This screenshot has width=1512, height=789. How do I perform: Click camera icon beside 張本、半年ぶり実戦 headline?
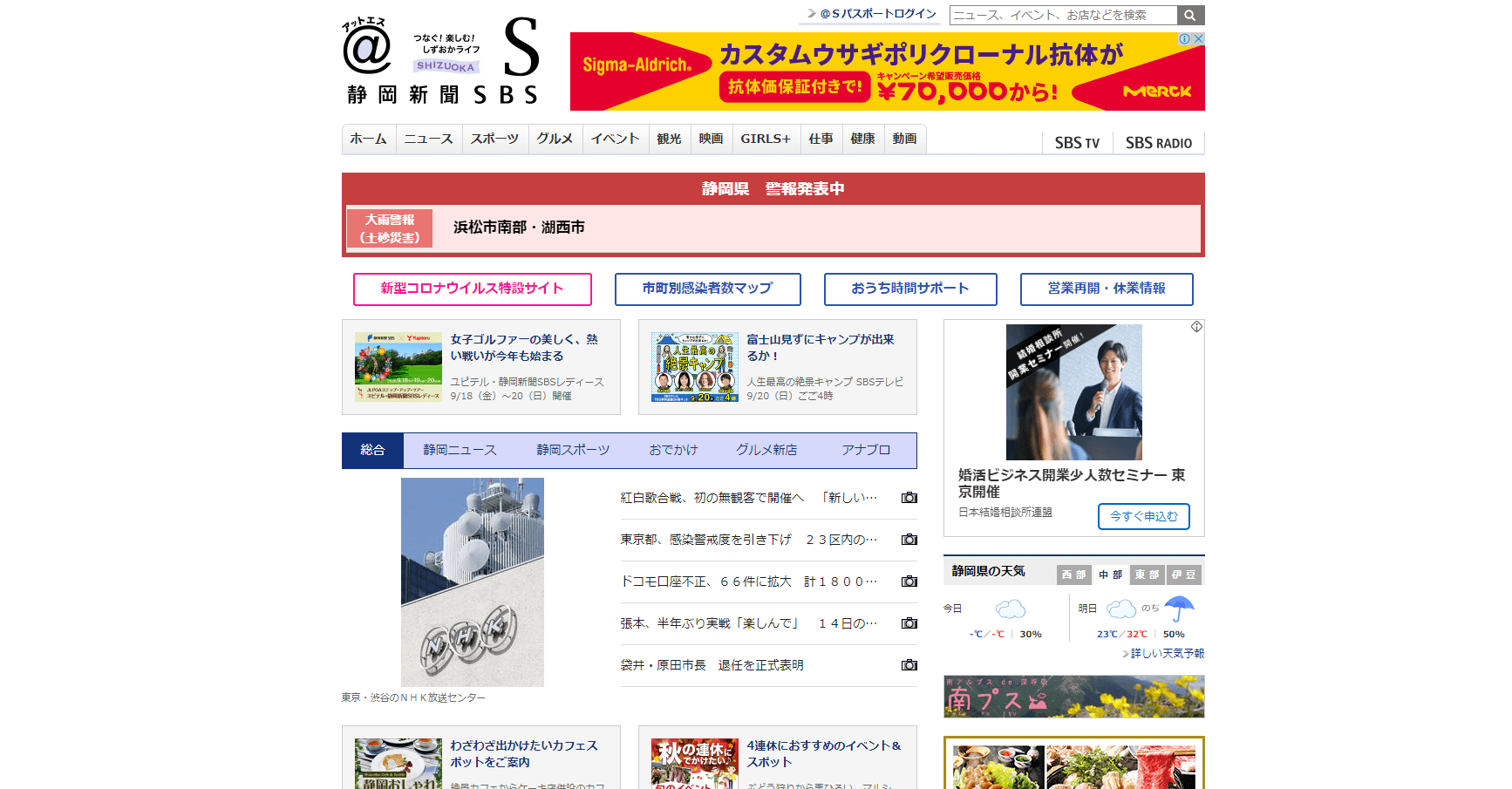pyautogui.click(x=909, y=623)
